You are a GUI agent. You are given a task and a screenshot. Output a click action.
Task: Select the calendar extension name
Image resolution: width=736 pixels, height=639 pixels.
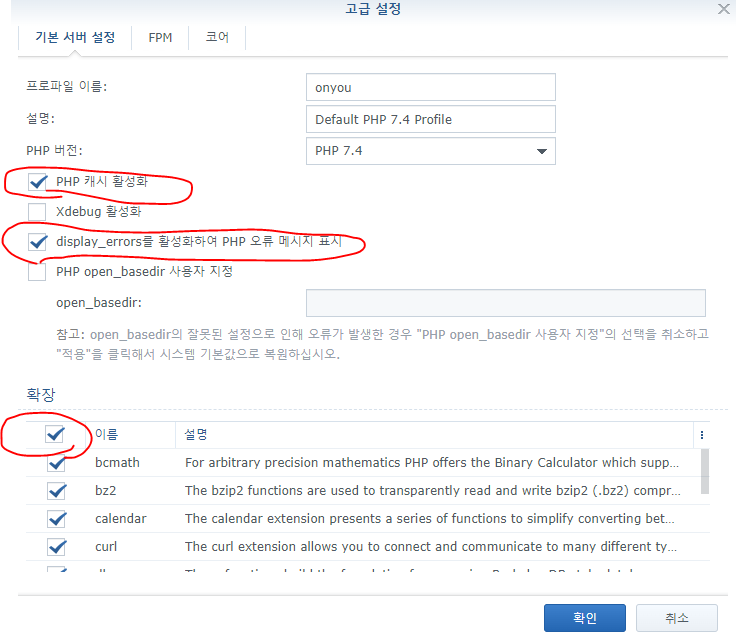pos(121,519)
